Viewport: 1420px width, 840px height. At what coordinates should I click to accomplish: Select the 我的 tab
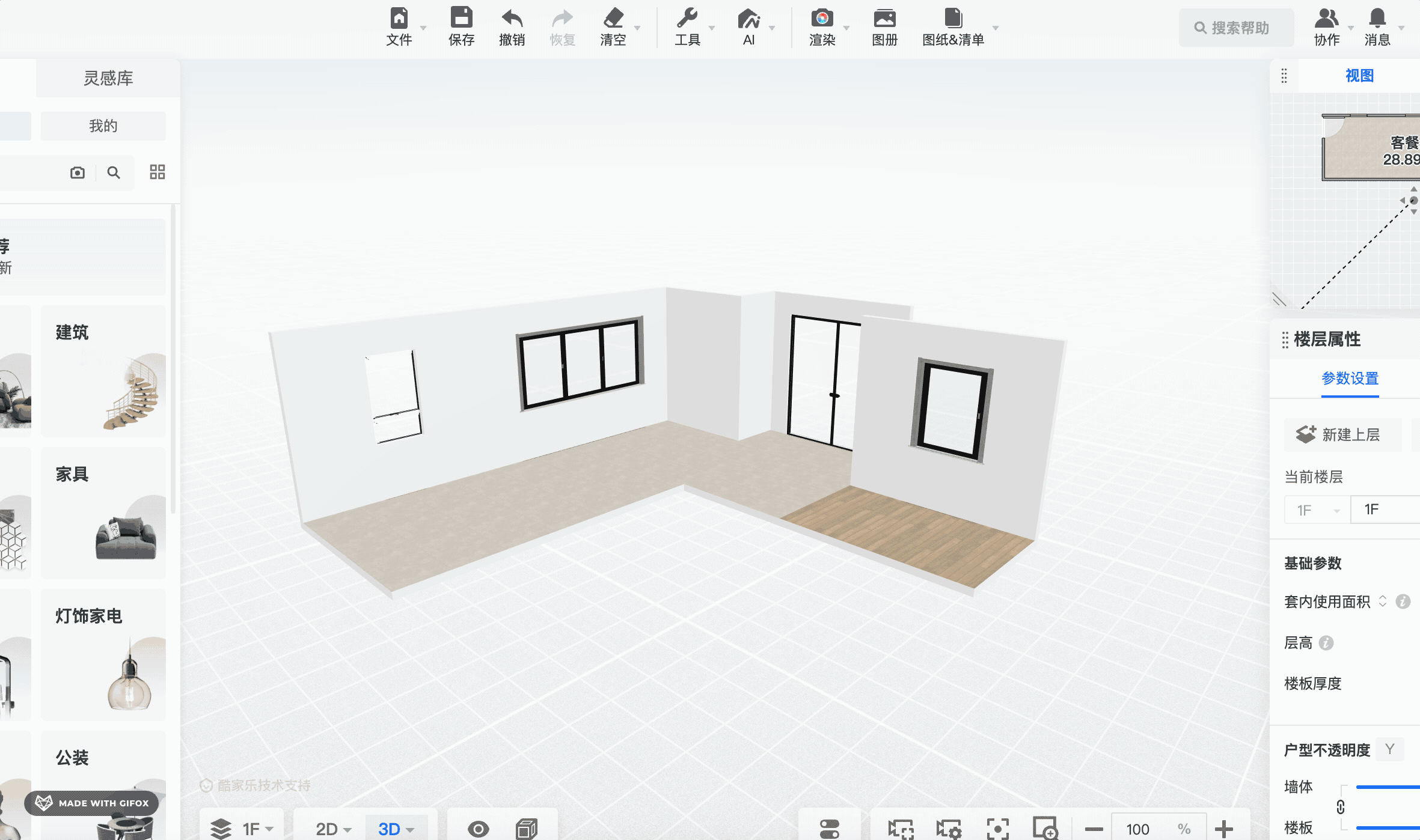pyautogui.click(x=103, y=126)
